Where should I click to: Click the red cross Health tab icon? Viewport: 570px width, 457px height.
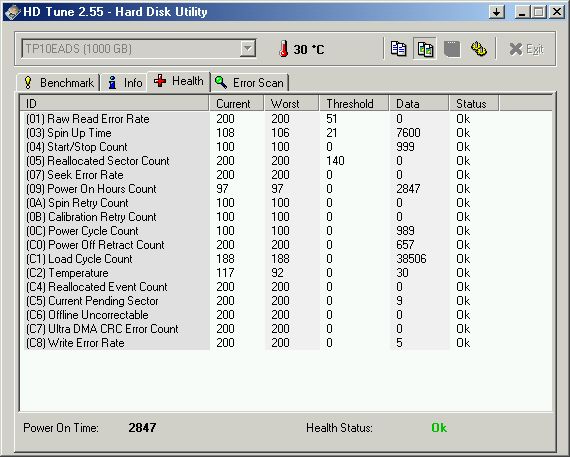click(x=160, y=80)
